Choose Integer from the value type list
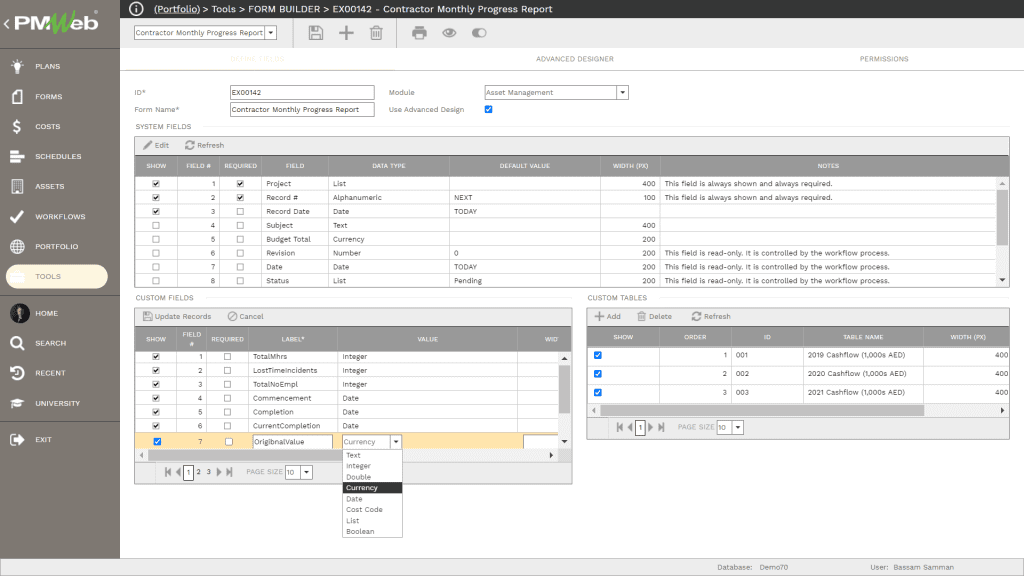This screenshot has width=1024, height=576. pyautogui.click(x=372, y=466)
